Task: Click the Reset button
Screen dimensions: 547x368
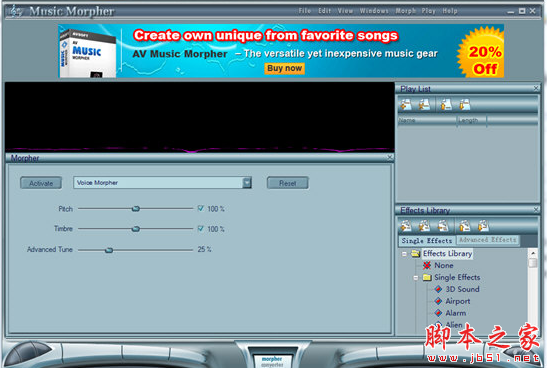Action: 287,183
